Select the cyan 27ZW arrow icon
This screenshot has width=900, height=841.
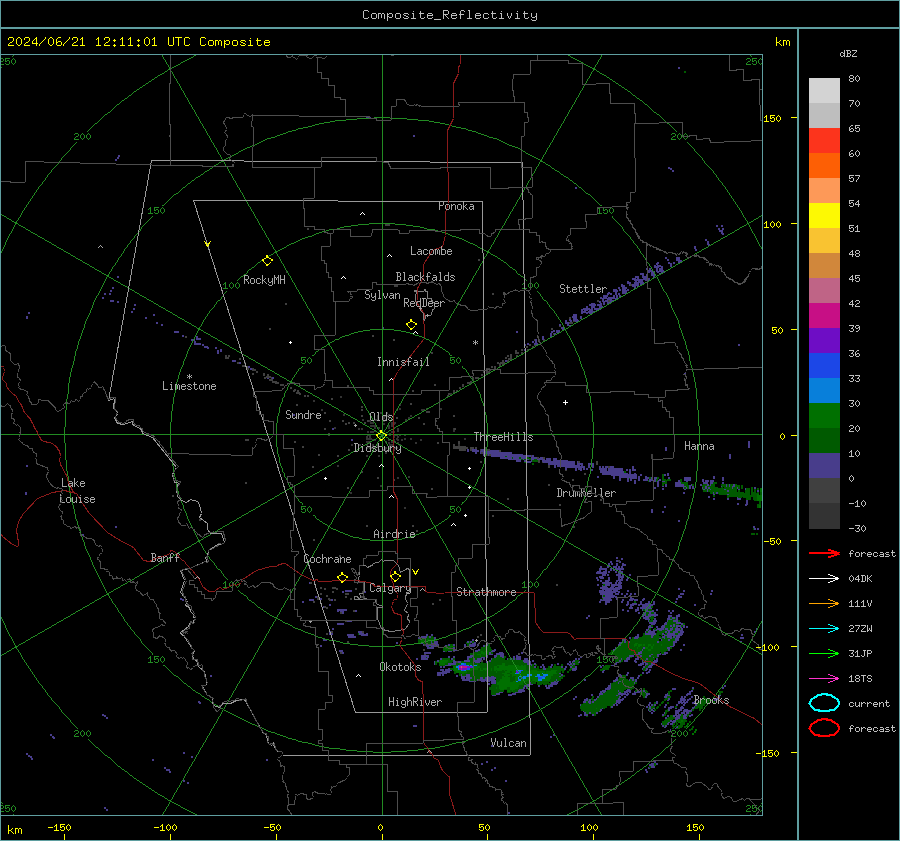click(824, 629)
